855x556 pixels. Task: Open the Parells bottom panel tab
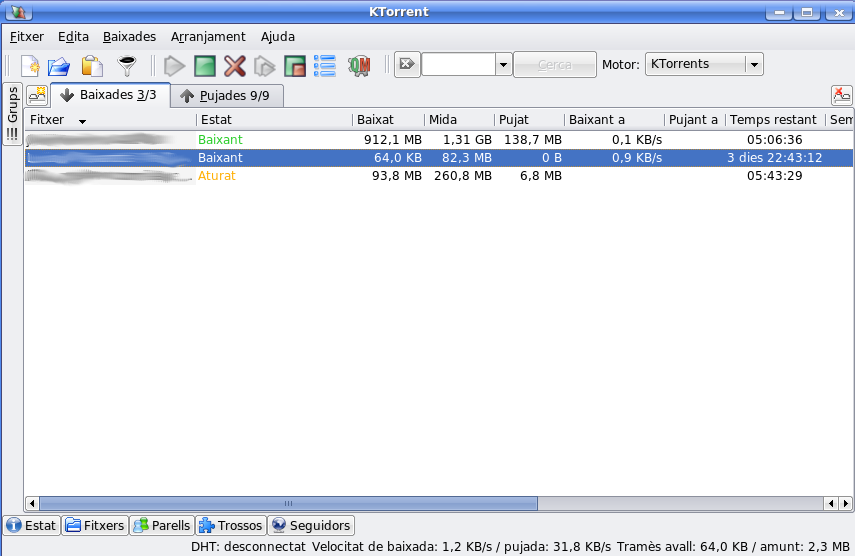pos(162,525)
